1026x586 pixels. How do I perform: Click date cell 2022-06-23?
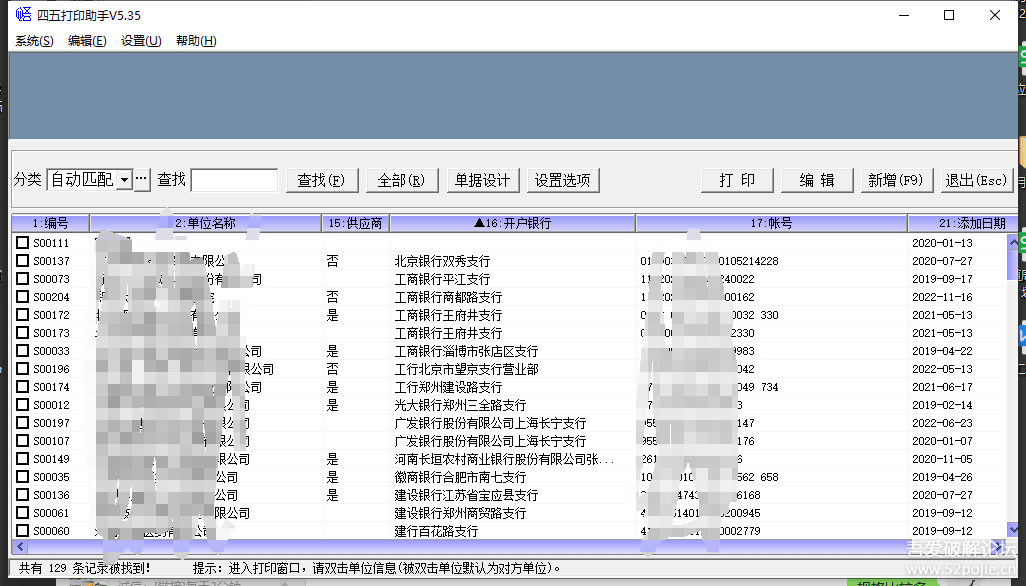click(942, 423)
